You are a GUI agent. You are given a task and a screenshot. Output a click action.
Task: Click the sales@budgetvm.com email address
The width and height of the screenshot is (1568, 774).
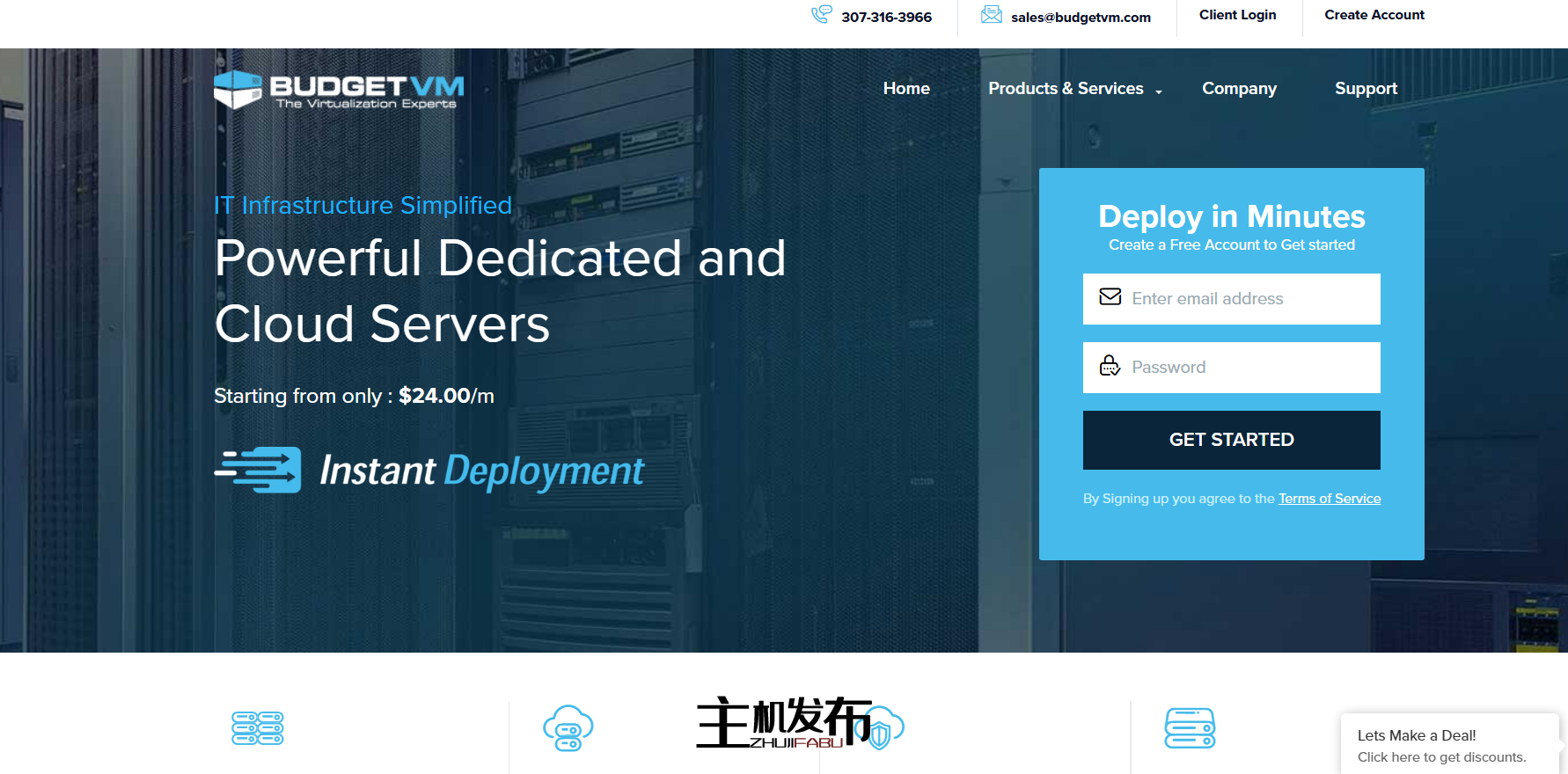pos(1081,18)
